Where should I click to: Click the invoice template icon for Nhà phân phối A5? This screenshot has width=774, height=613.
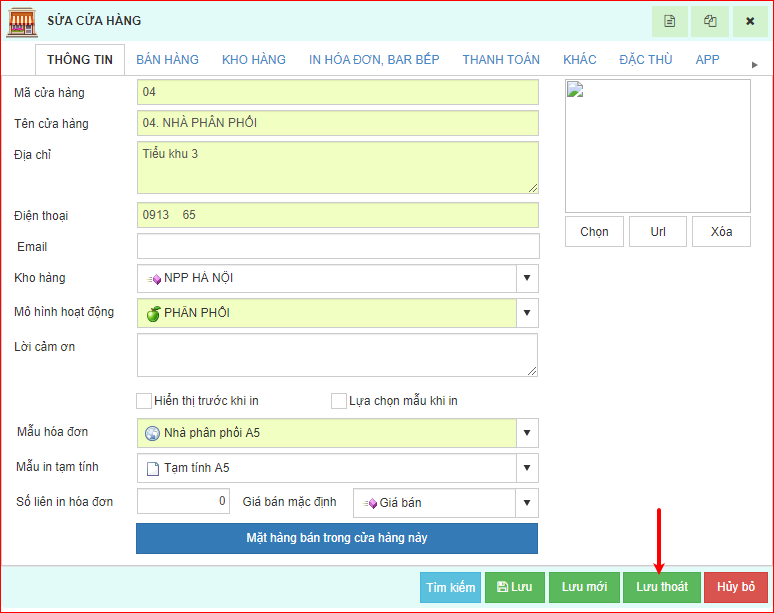(152, 433)
